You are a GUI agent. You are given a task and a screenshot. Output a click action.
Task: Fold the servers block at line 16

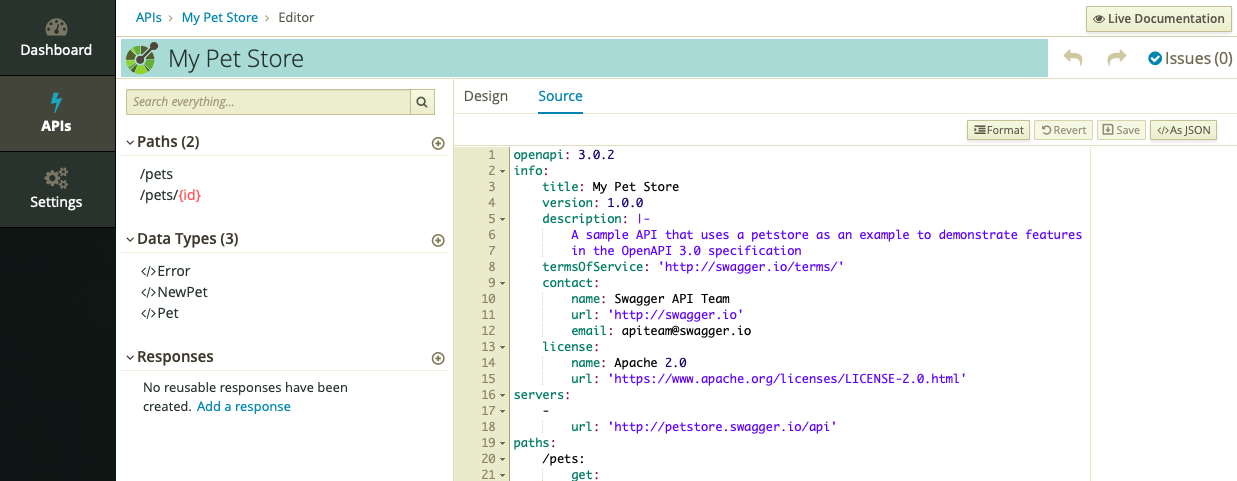tap(503, 395)
